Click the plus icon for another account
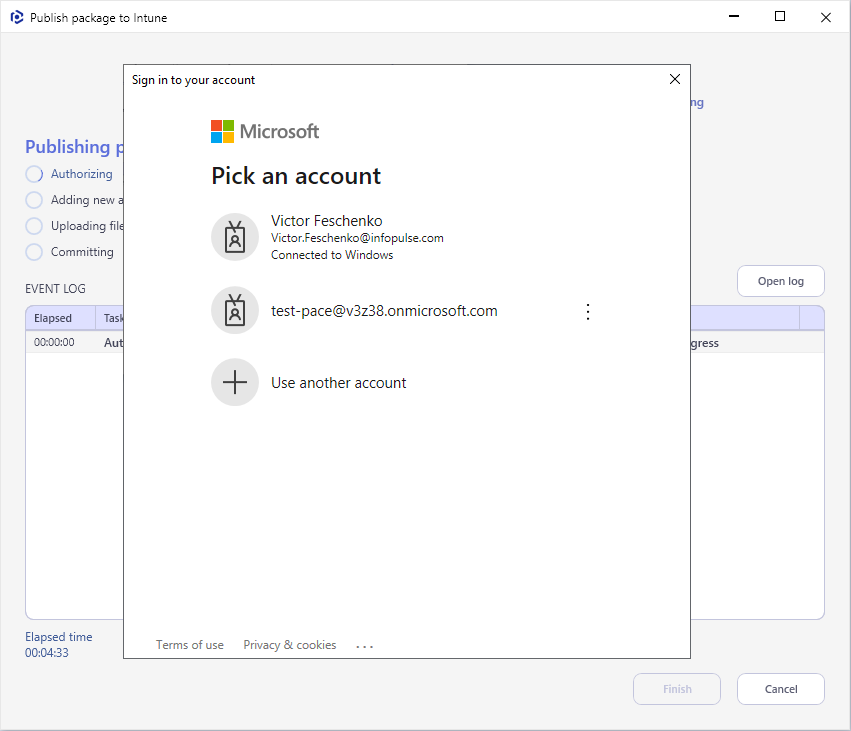Image resolution: width=851 pixels, height=731 pixels. [x=235, y=382]
